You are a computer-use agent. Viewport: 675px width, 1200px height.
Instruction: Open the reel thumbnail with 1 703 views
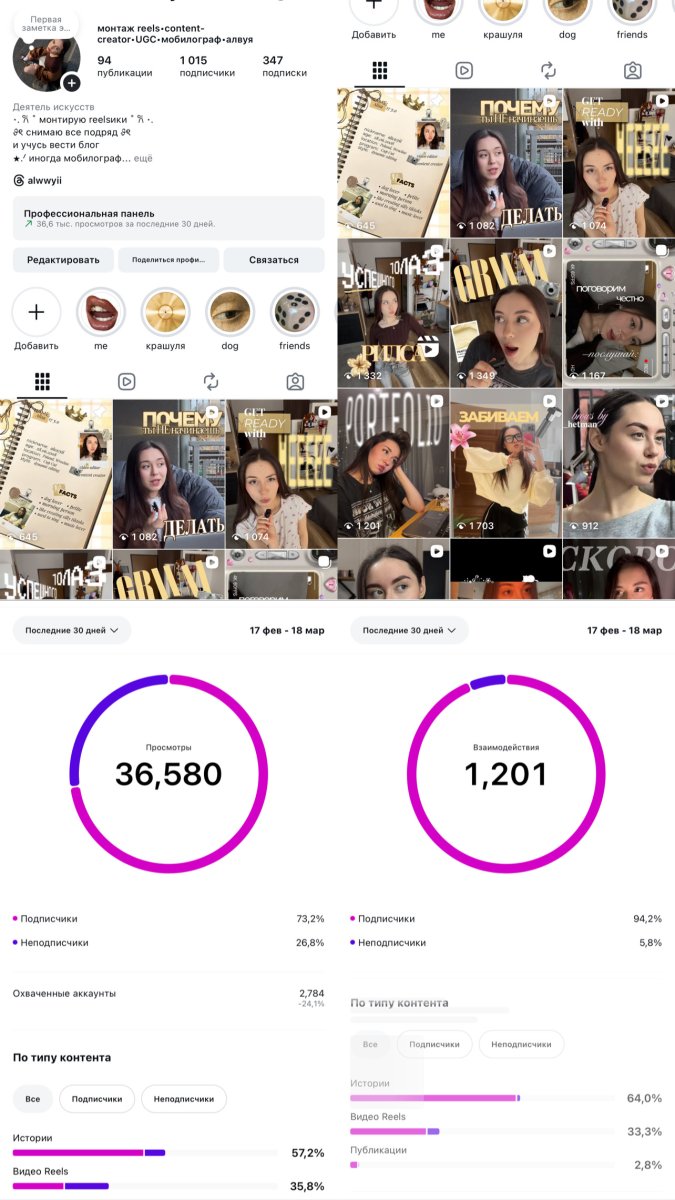tap(505, 463)
